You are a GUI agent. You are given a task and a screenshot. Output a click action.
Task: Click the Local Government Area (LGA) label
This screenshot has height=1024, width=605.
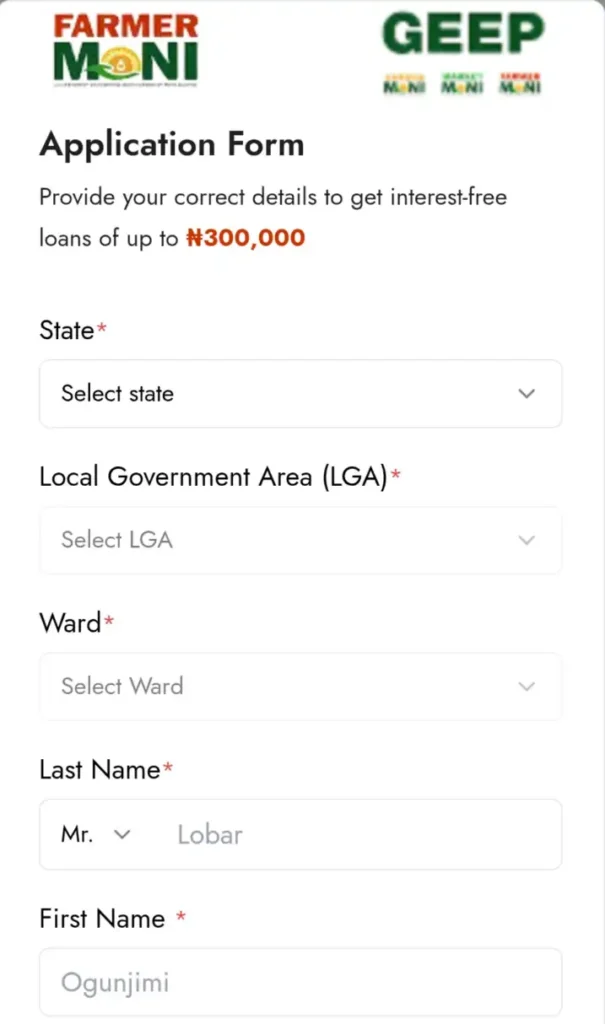214,477
